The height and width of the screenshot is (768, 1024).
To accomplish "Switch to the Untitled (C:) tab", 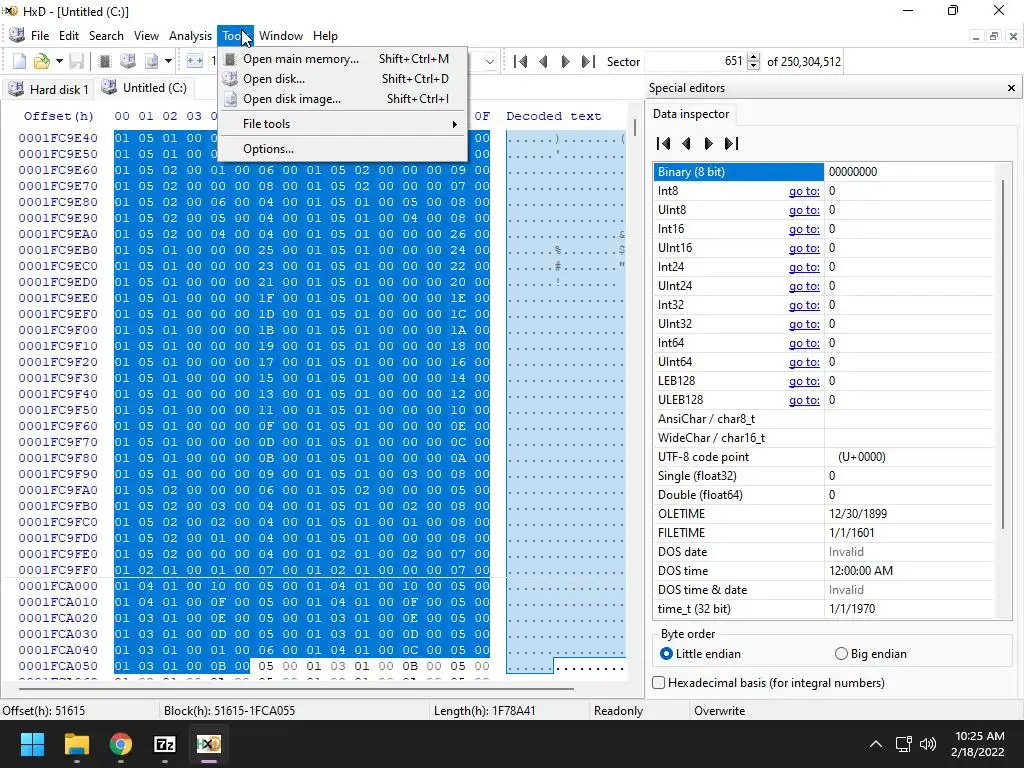I will [144, 88].
